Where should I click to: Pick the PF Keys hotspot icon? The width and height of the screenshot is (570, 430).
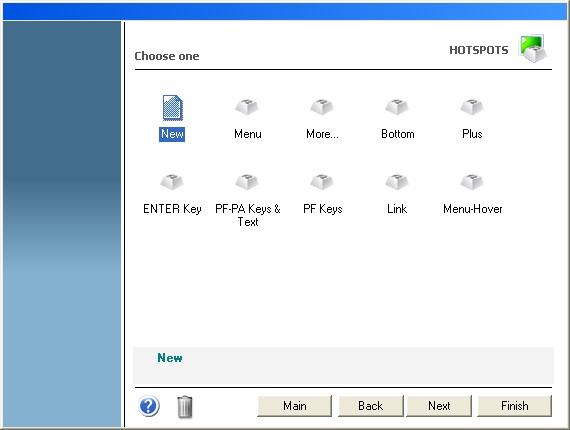(322, 182)
